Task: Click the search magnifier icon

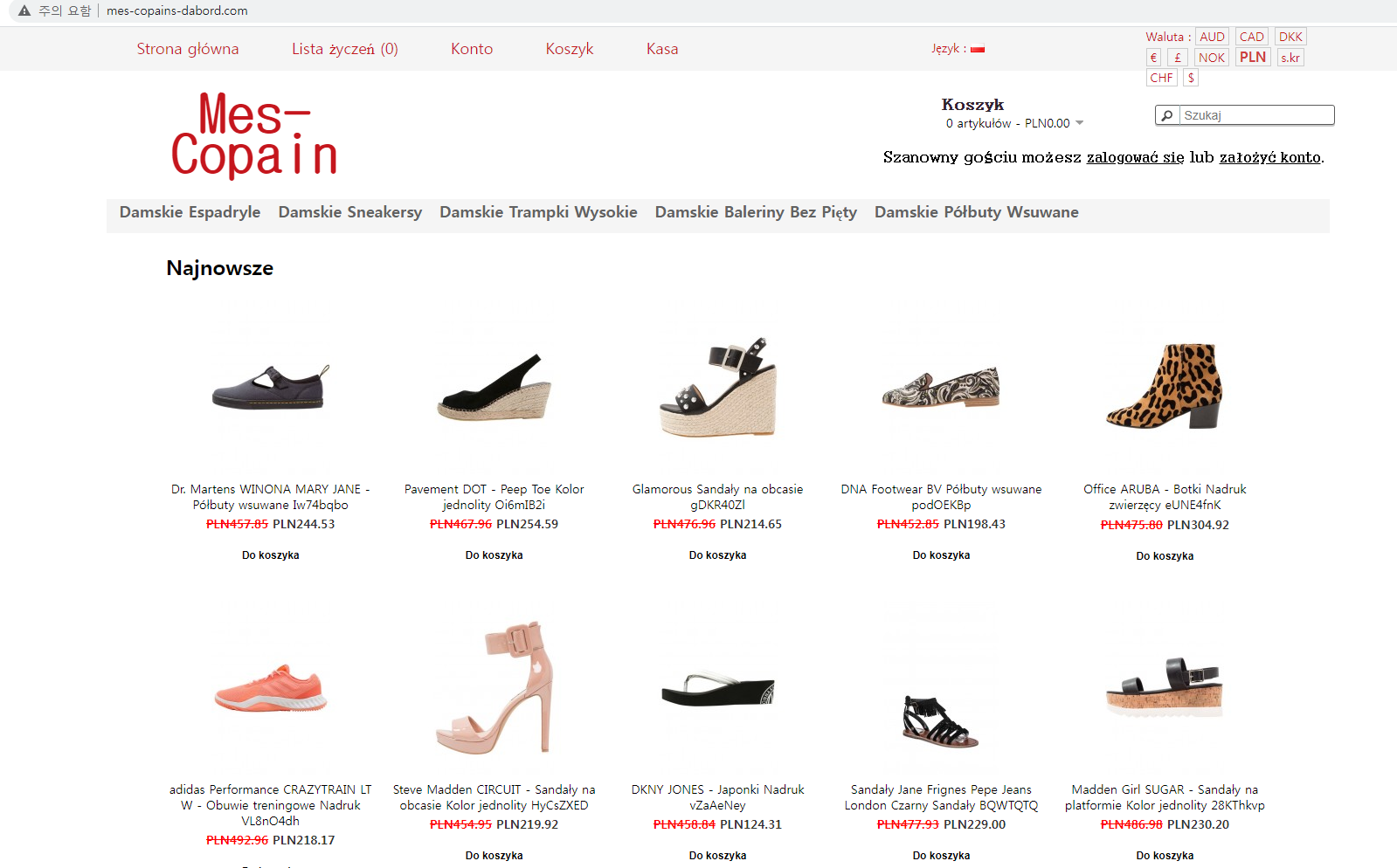Action: coord(1166,115)
